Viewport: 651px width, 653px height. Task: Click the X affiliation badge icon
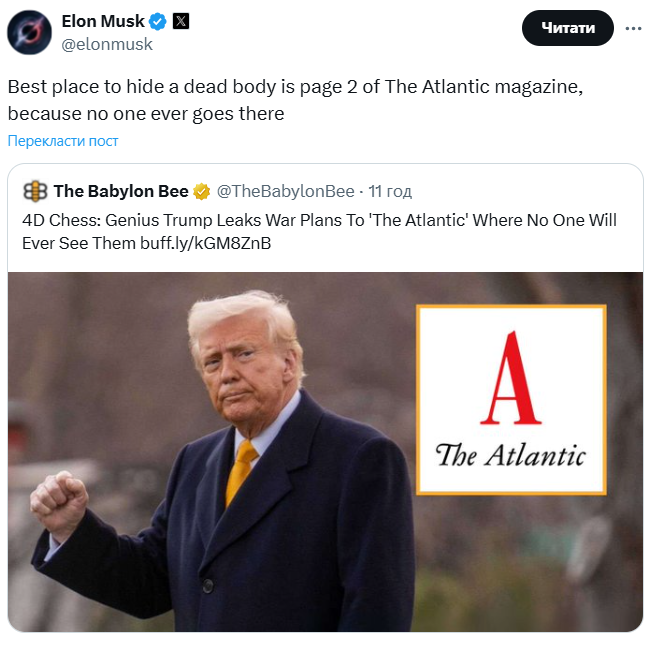click(x=181, y=21)
